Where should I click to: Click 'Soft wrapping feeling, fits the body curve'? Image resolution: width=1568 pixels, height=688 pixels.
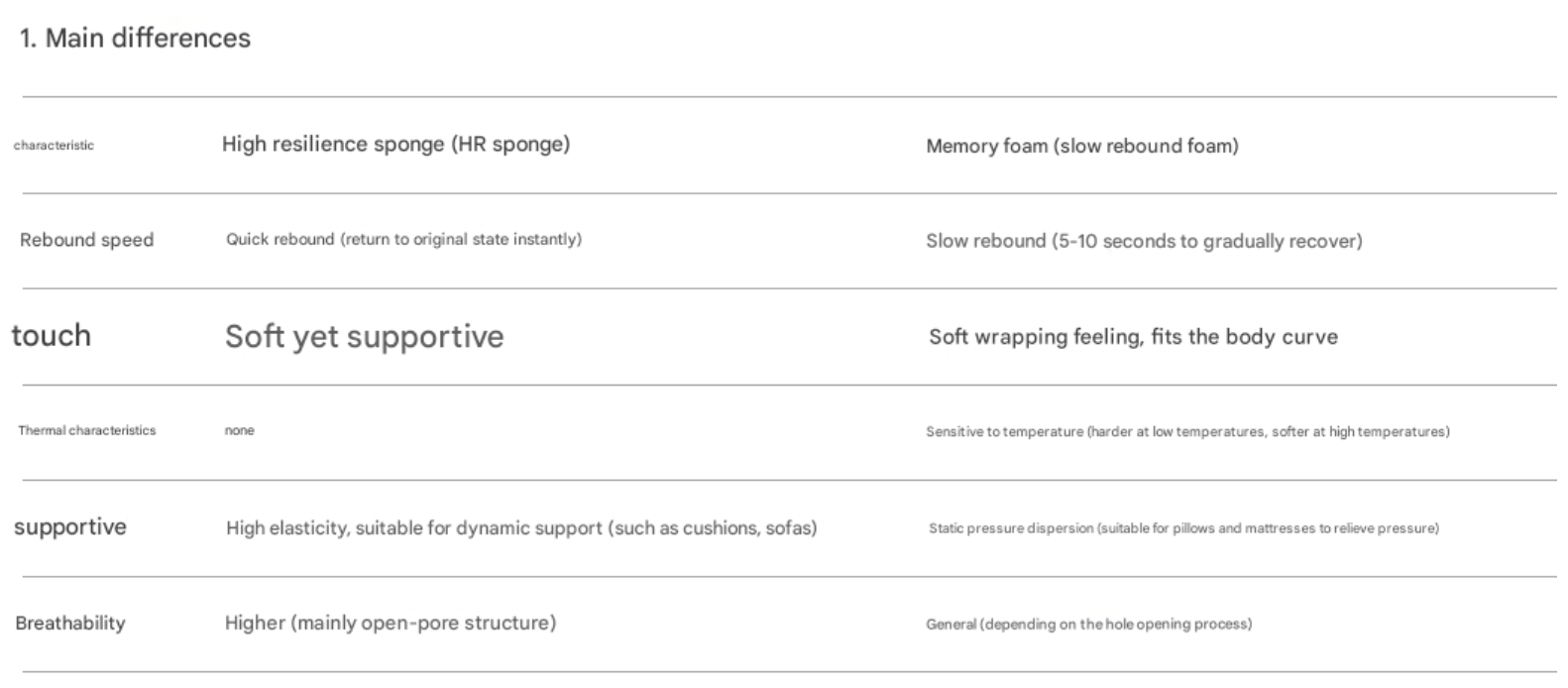pos(1132,337)
